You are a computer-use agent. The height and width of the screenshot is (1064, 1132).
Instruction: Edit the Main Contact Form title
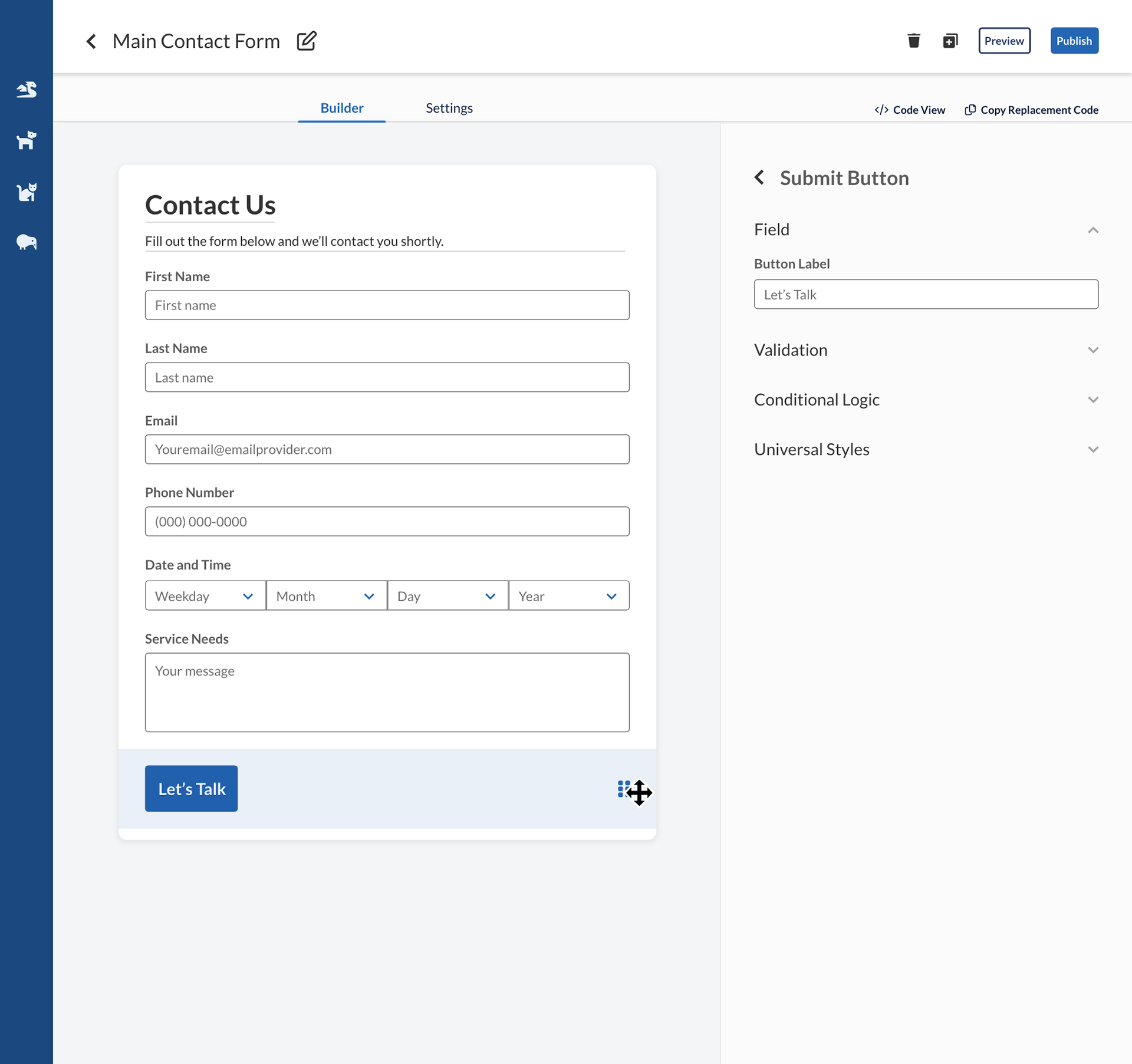pyautogui.click(x=307, y=41)
